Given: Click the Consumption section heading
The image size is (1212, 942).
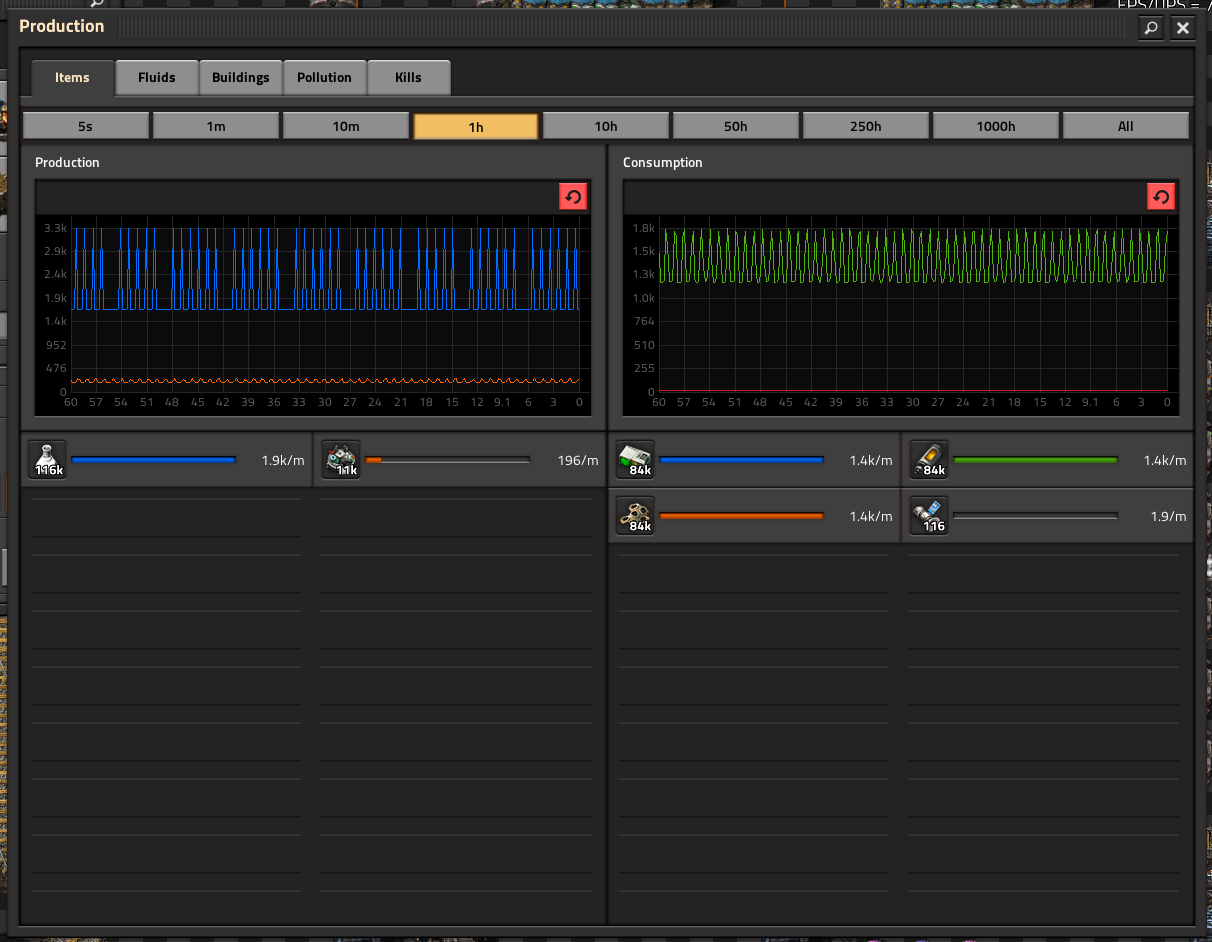Looking at the screenshot, I should tap(662, 162).
